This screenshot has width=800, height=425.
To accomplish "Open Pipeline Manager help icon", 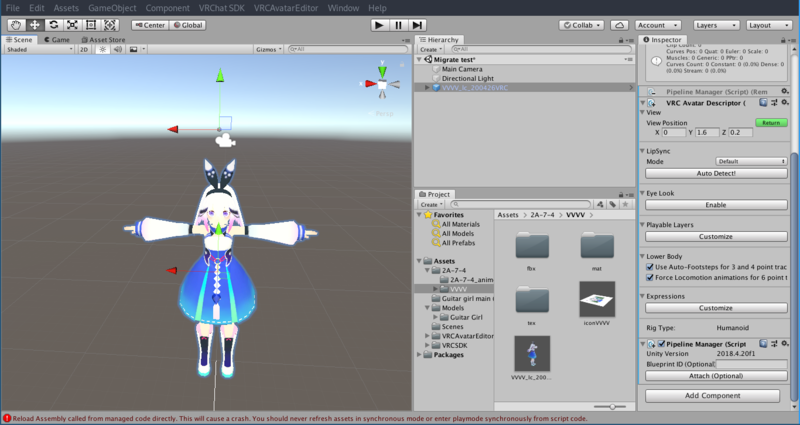I will 763,343.
